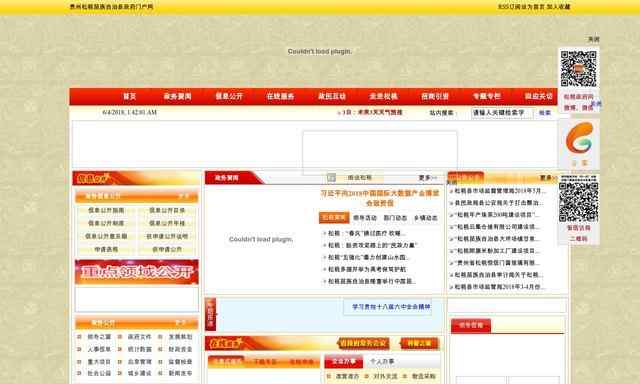Open 信息公开年报 link
The width and height of the screenshot is (640, 384).
(x=167, y=223)
